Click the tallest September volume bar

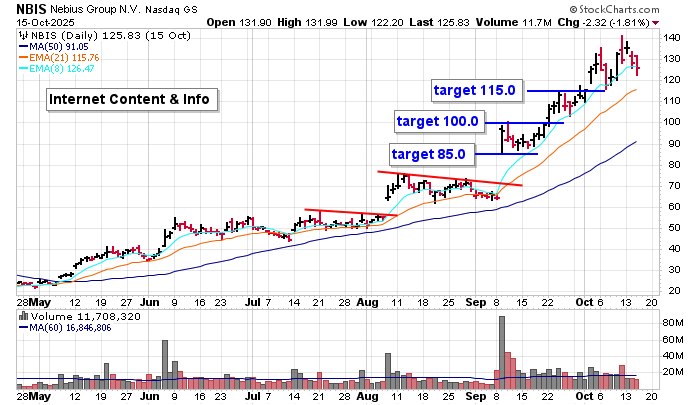(499, 350)
